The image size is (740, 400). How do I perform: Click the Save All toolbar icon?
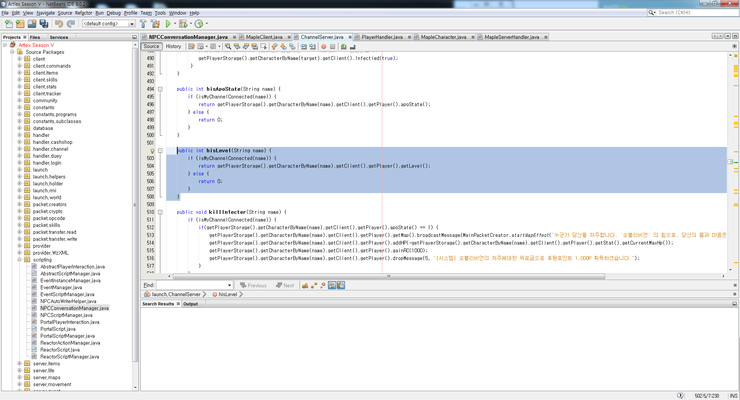click(43, 24)
